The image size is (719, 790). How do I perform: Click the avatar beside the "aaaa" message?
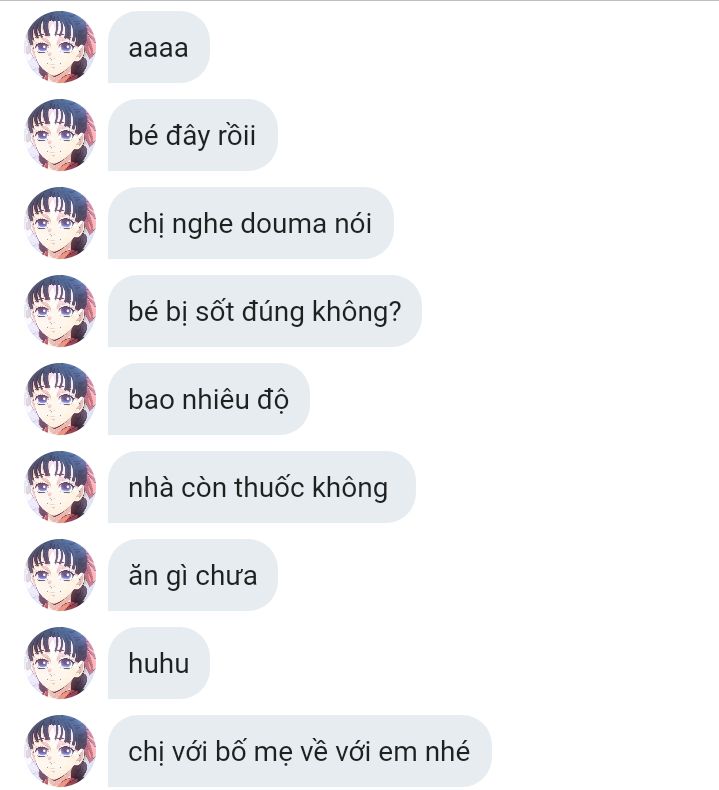click(60, 47)
